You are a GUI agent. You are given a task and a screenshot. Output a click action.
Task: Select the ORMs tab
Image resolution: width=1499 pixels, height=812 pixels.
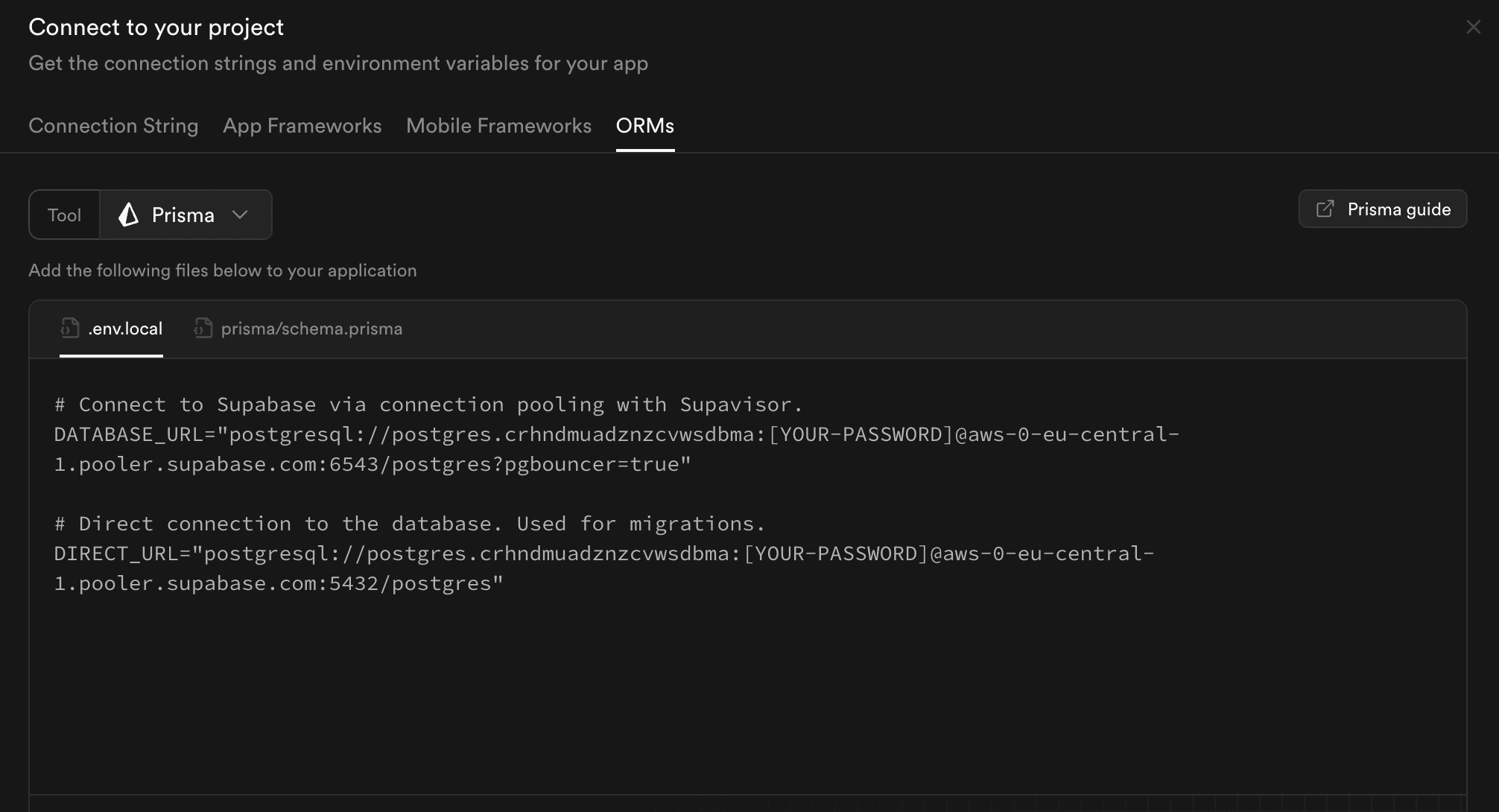pyautogui.click(x=645, y=125)
